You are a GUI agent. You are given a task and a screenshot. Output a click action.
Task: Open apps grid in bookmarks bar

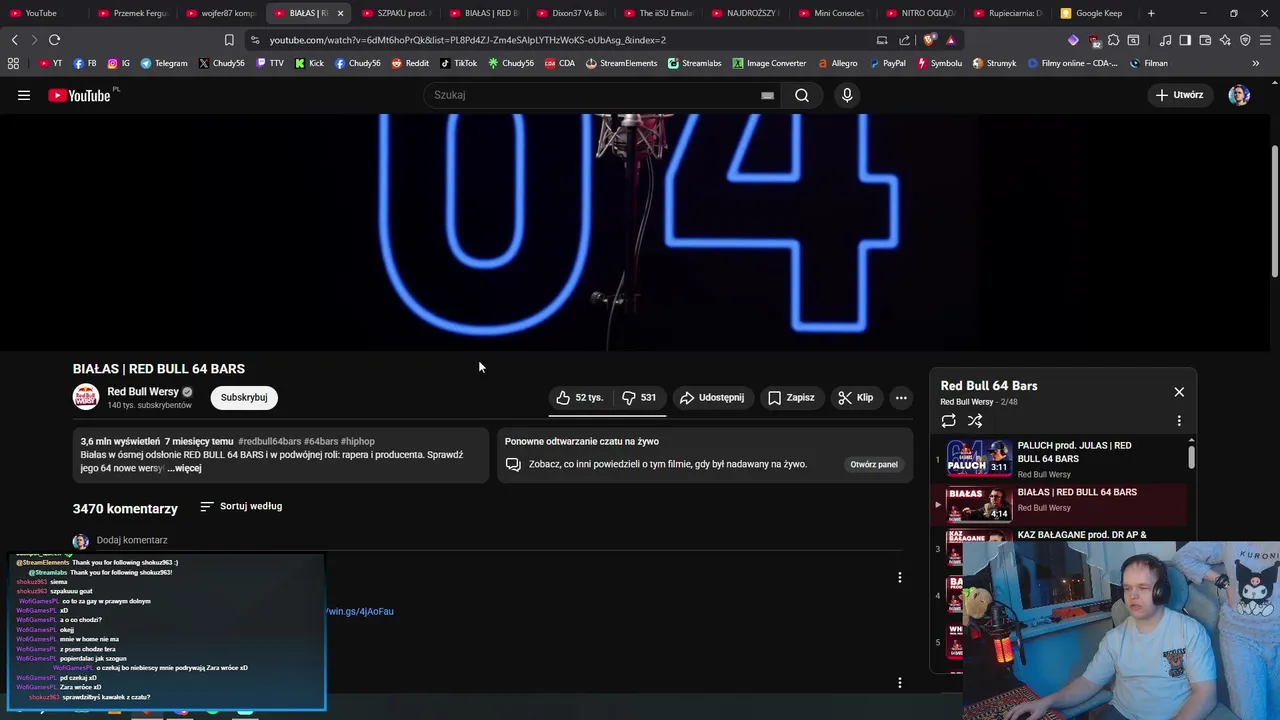click(13, 63)
